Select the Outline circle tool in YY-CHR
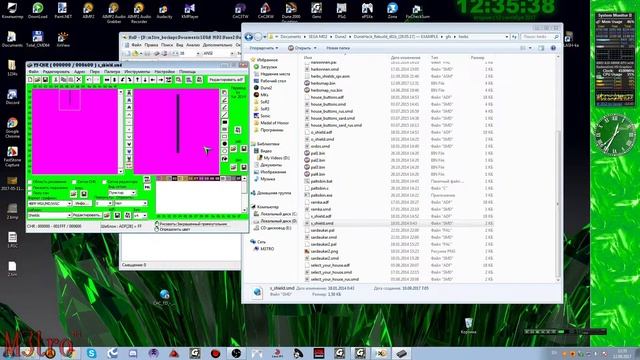This screenshot has height=360, width=640. coord(224,151)
